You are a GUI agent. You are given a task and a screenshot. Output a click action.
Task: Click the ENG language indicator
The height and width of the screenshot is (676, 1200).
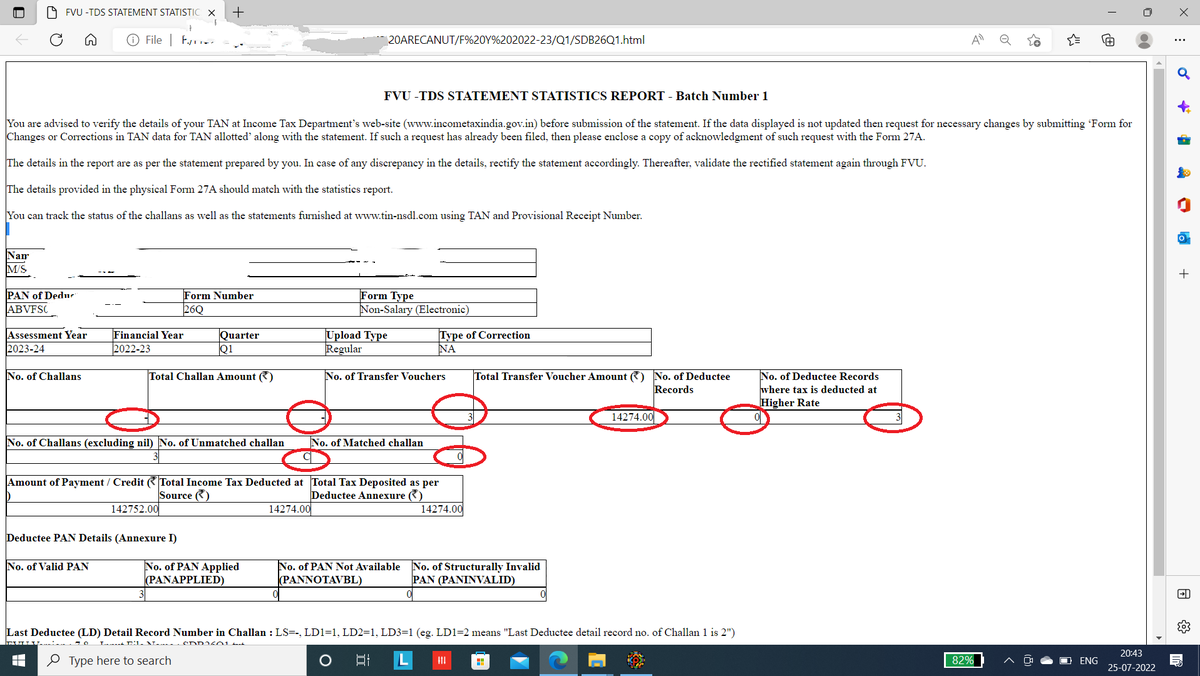click(1089, 661)
